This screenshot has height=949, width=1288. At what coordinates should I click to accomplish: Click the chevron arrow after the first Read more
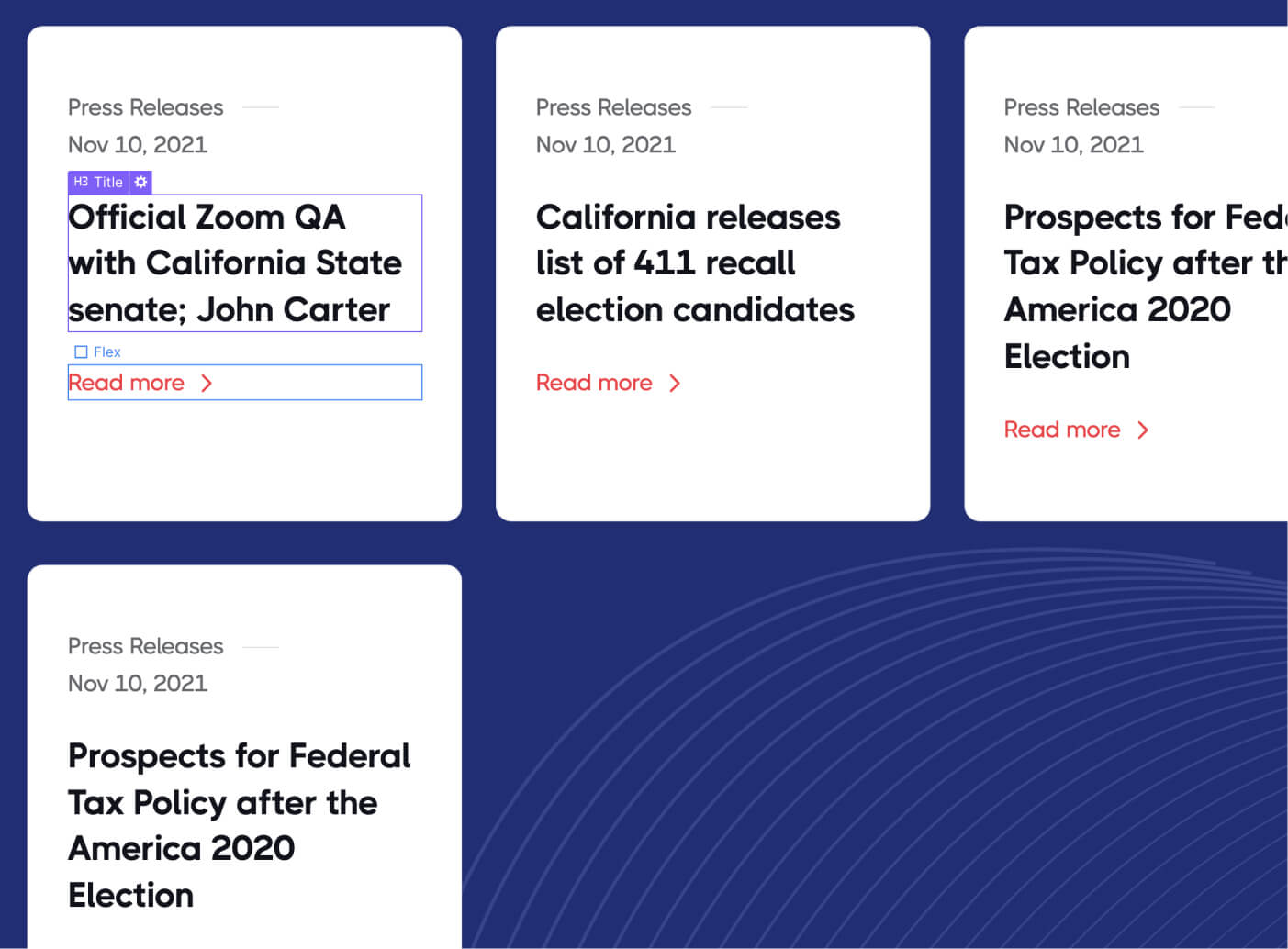click(206, 383)
